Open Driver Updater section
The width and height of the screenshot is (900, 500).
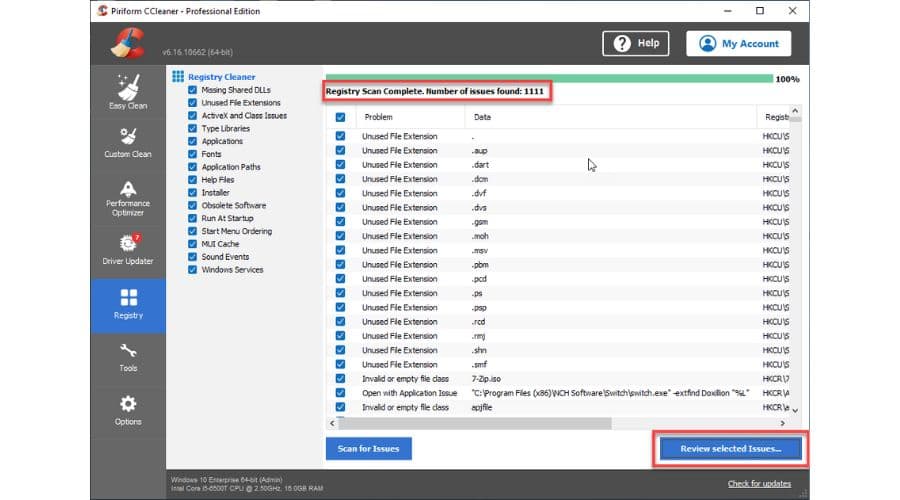[128, 250]
